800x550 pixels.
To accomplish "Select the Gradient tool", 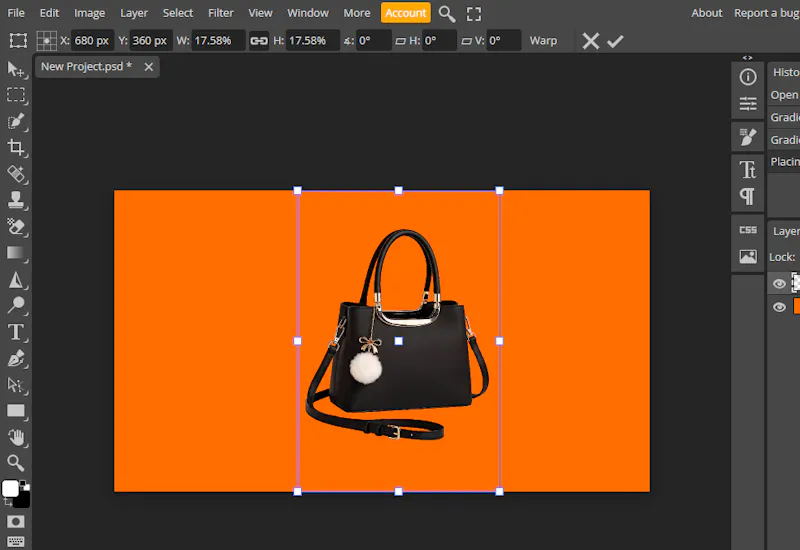I will (16, 253).
